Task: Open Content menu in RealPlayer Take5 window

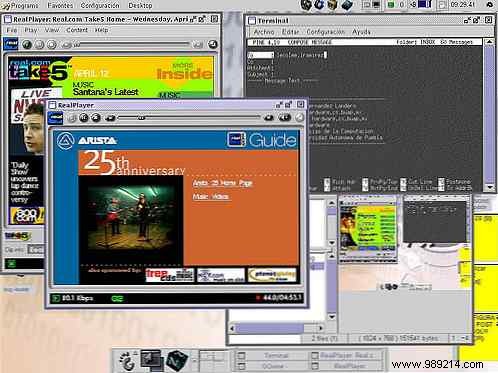Action: 77,30
